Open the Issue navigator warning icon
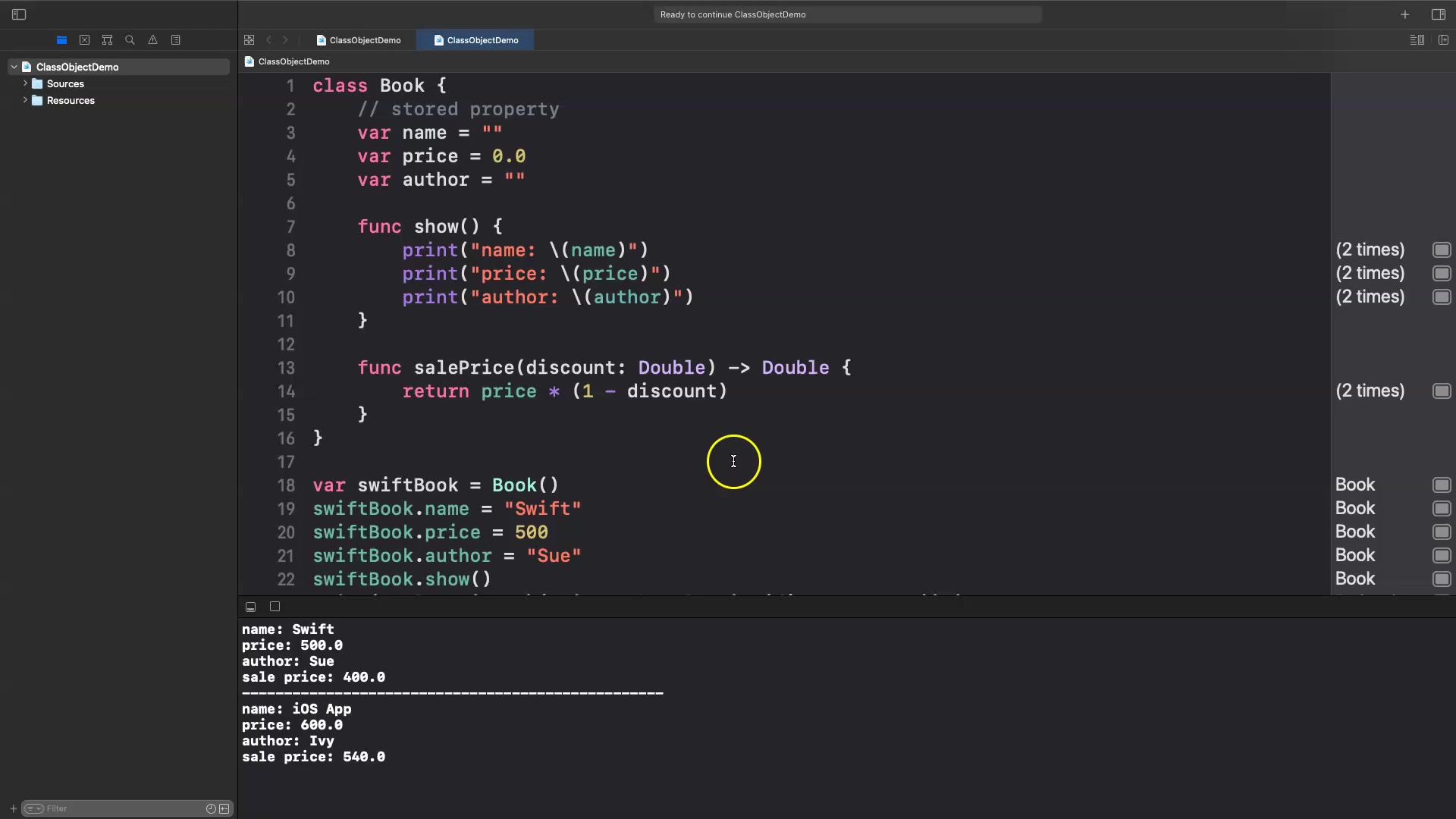The width and height of the screenshot is (1456, 819). 152,40
